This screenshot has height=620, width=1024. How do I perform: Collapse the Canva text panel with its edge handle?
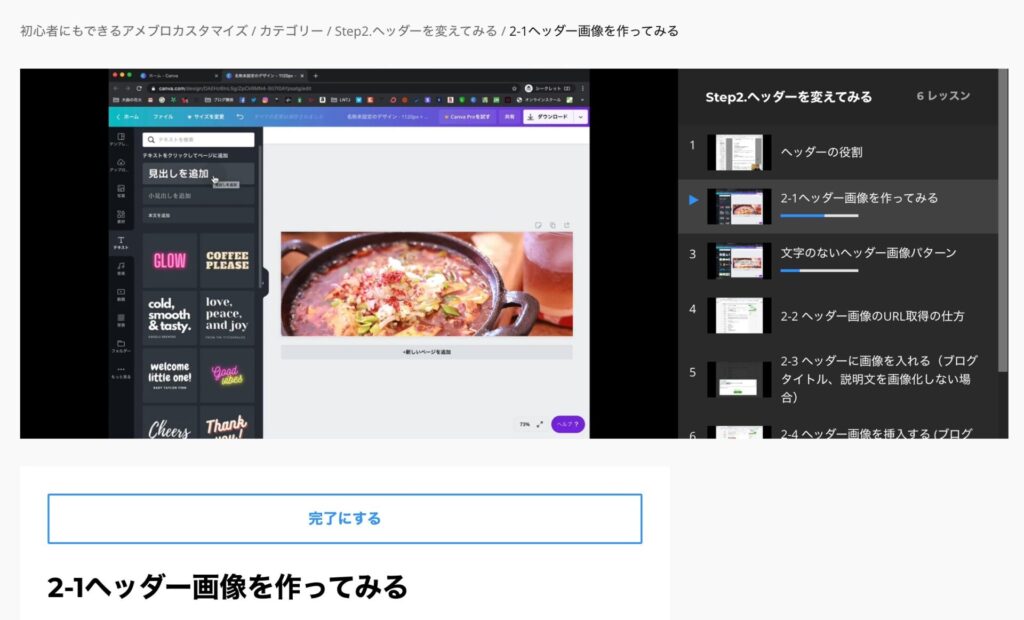tap(265, 282)
